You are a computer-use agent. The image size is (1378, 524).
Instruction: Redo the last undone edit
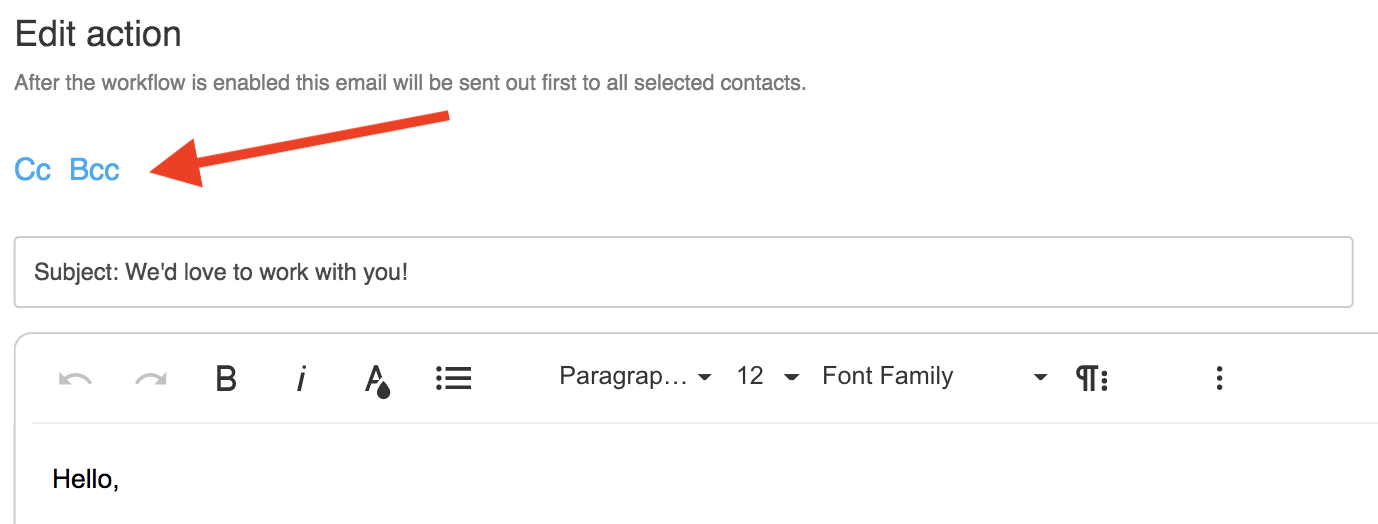click(x=150, y=378)
